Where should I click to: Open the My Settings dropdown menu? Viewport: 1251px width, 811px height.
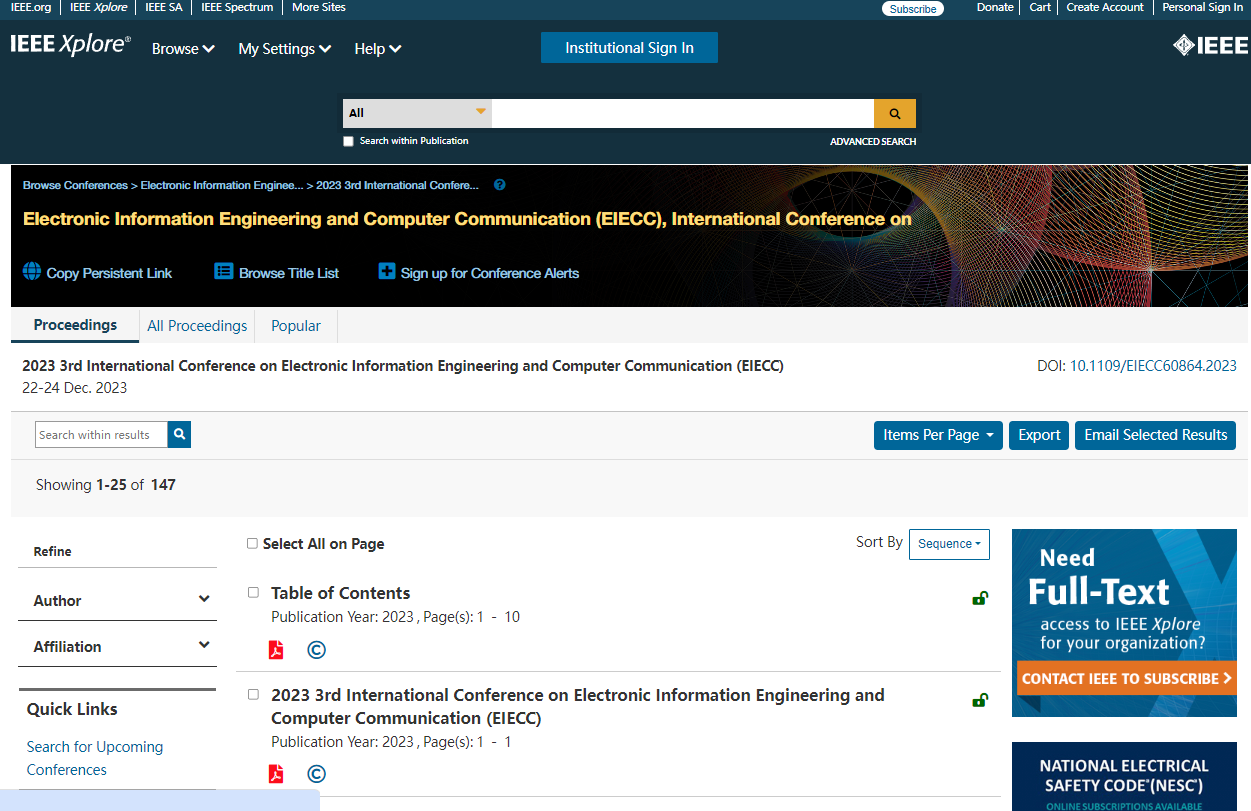pyautogui.click(x=285, y=48)
